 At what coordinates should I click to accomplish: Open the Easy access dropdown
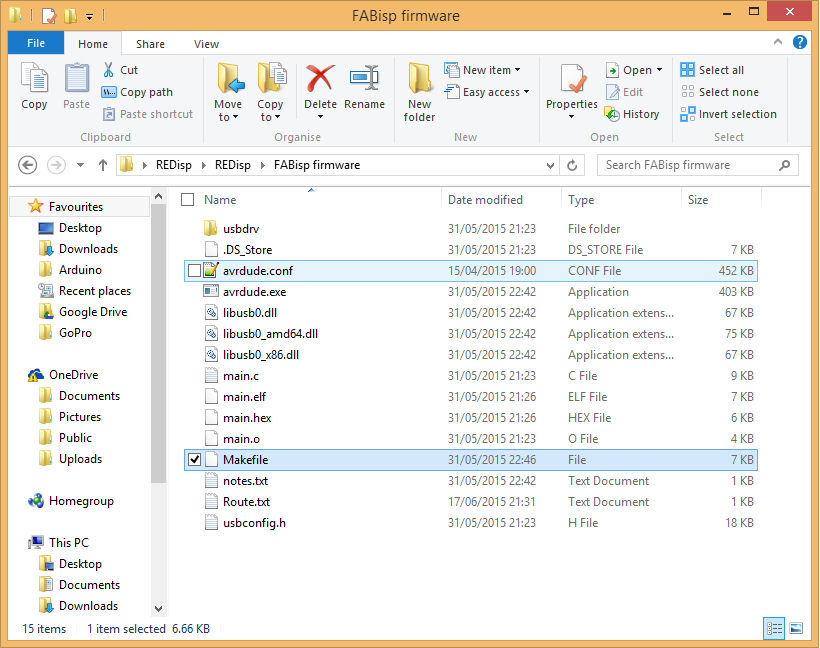coord(526,92)
